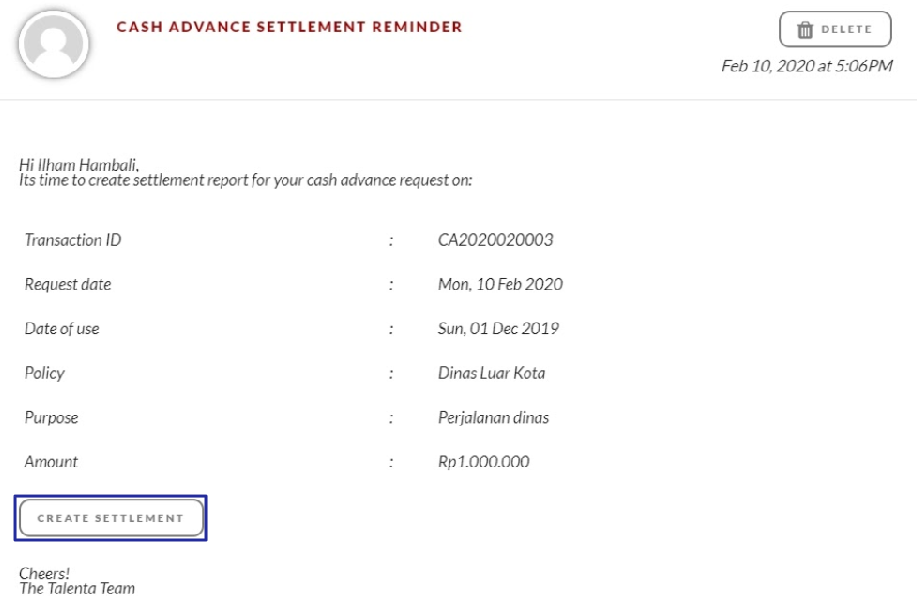Screen dimensions: 917x616
Task: Click the Amount field label
Action: (50, 462)
